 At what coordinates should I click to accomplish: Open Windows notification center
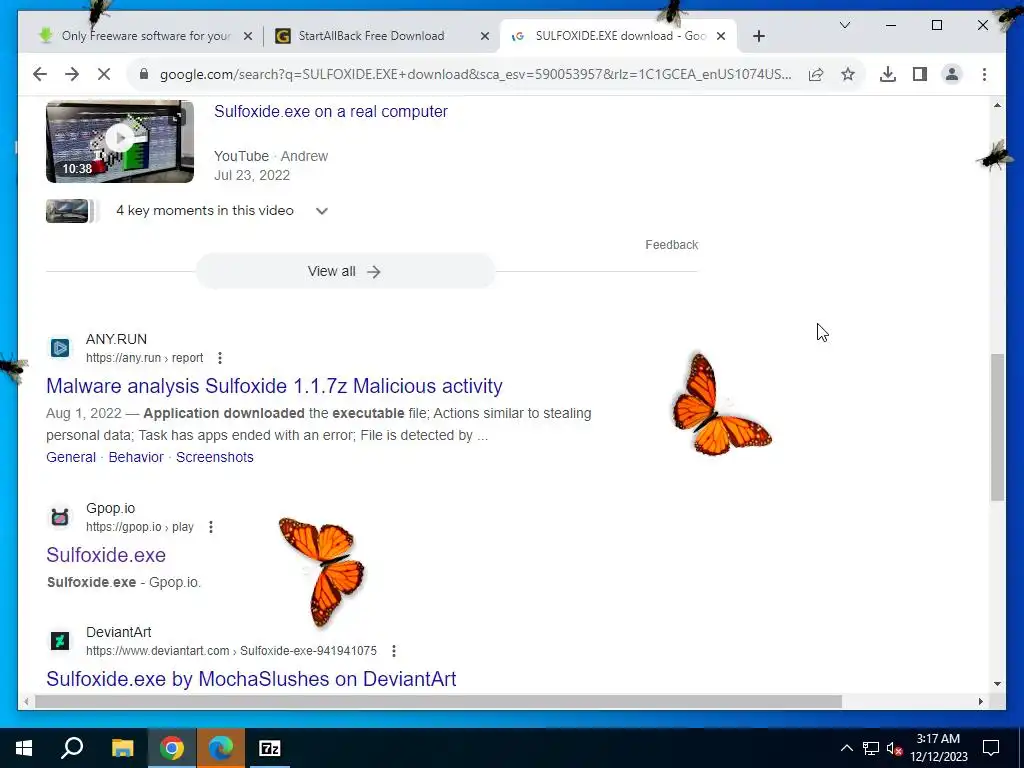tap(991, 748)
